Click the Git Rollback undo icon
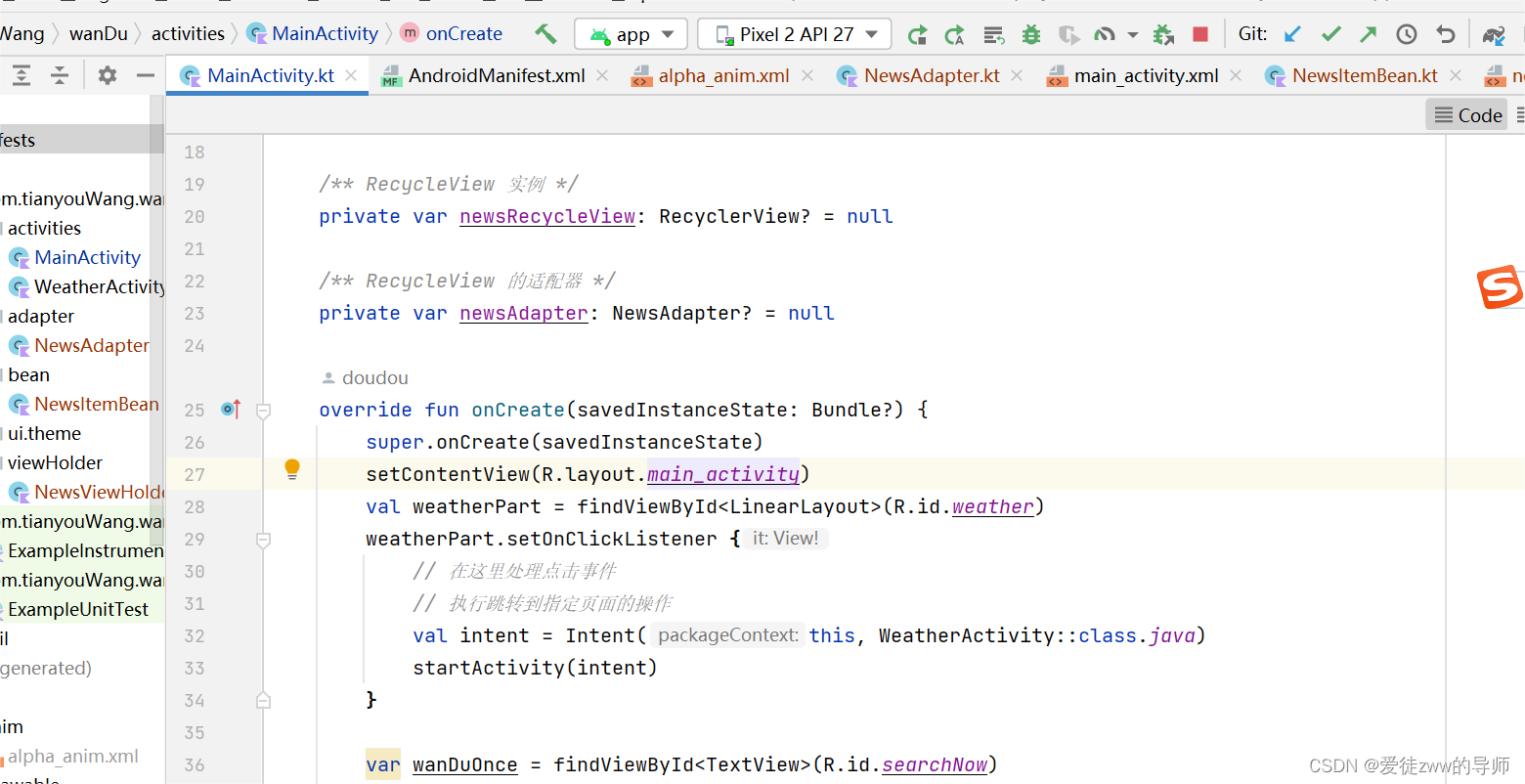1525x784 pixels. [x=1446, y=35]
